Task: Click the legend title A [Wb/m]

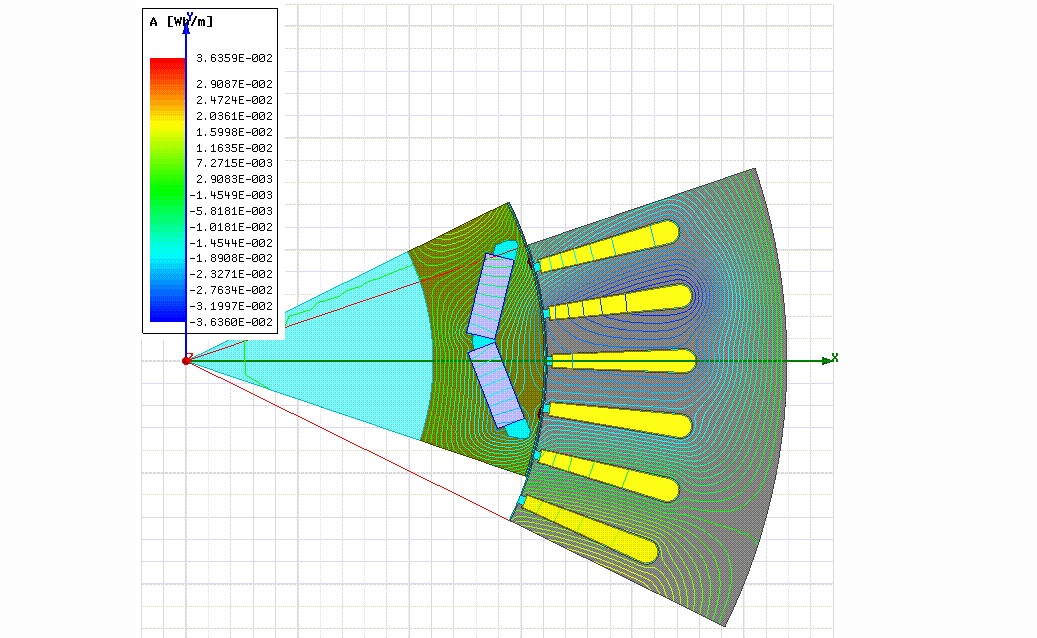Action: coord(181,22)
